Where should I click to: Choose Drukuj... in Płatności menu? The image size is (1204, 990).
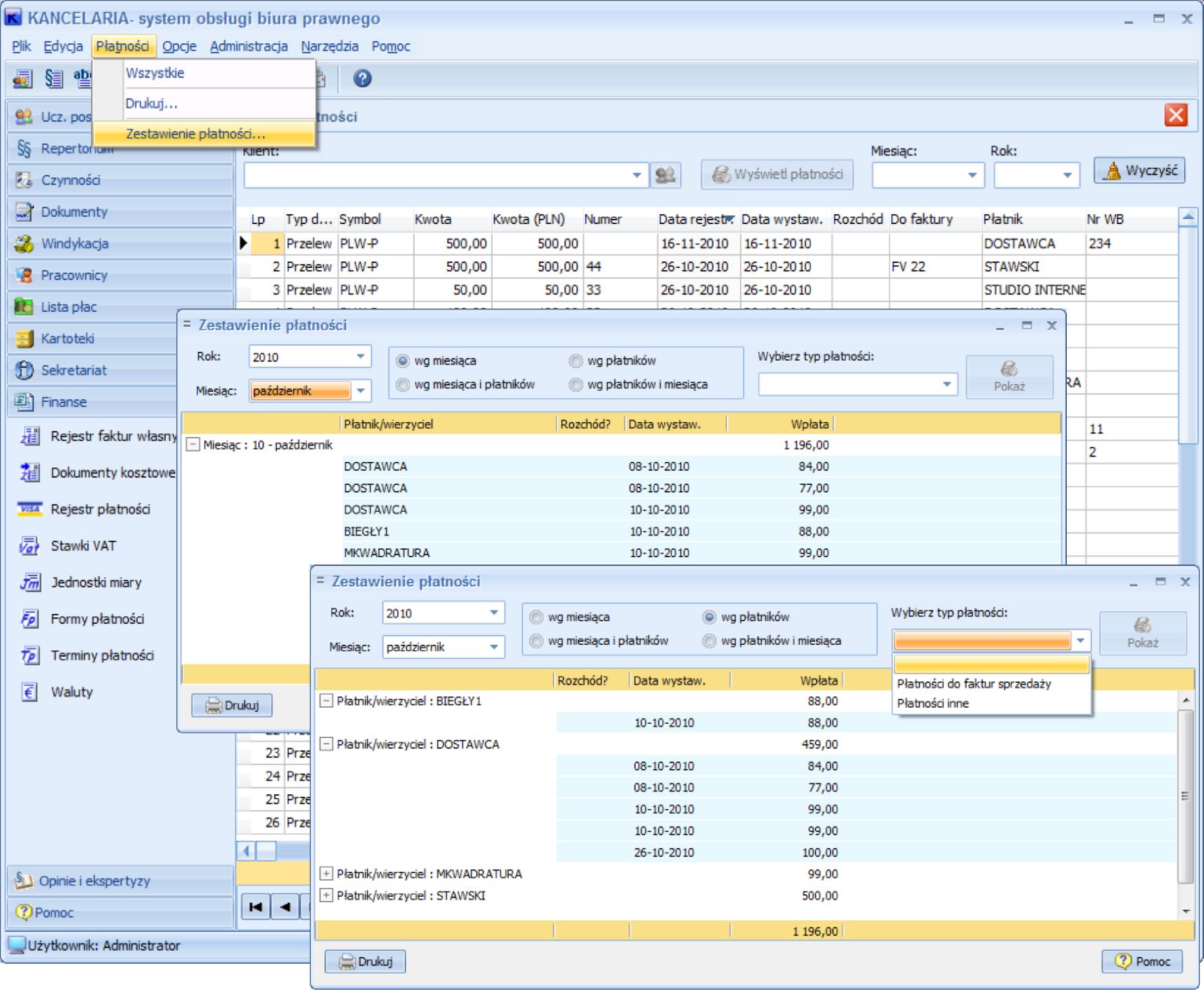pyautogui.click(x=203, y=103)
